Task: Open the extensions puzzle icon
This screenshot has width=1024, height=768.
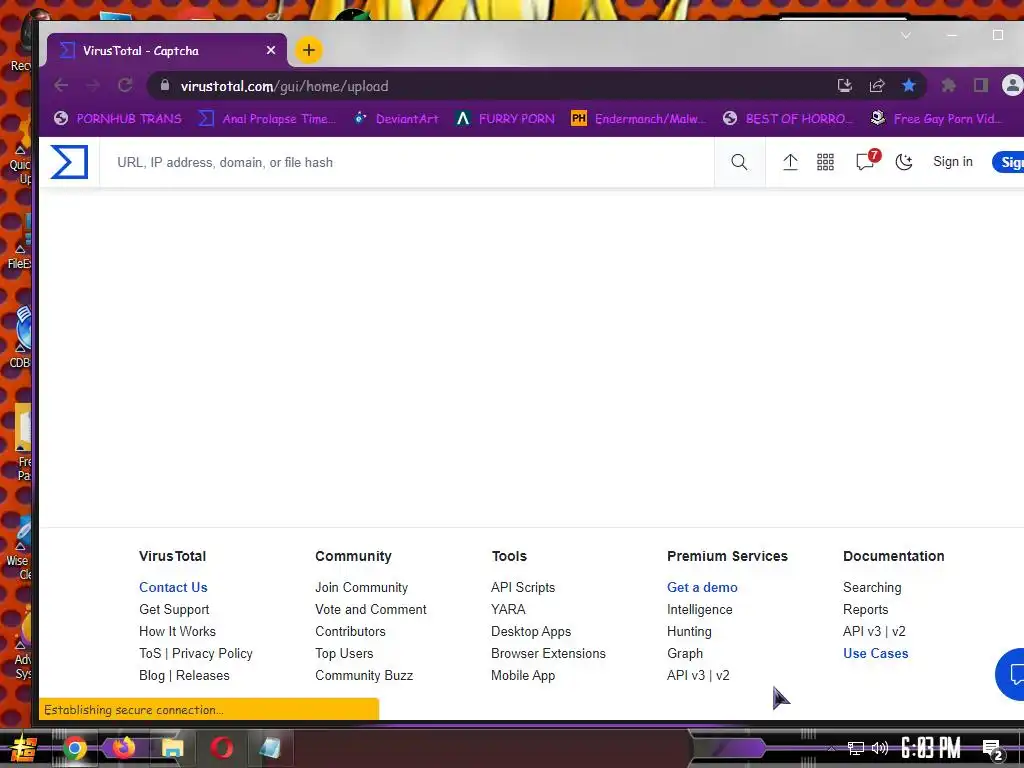Action: (948, 86)
